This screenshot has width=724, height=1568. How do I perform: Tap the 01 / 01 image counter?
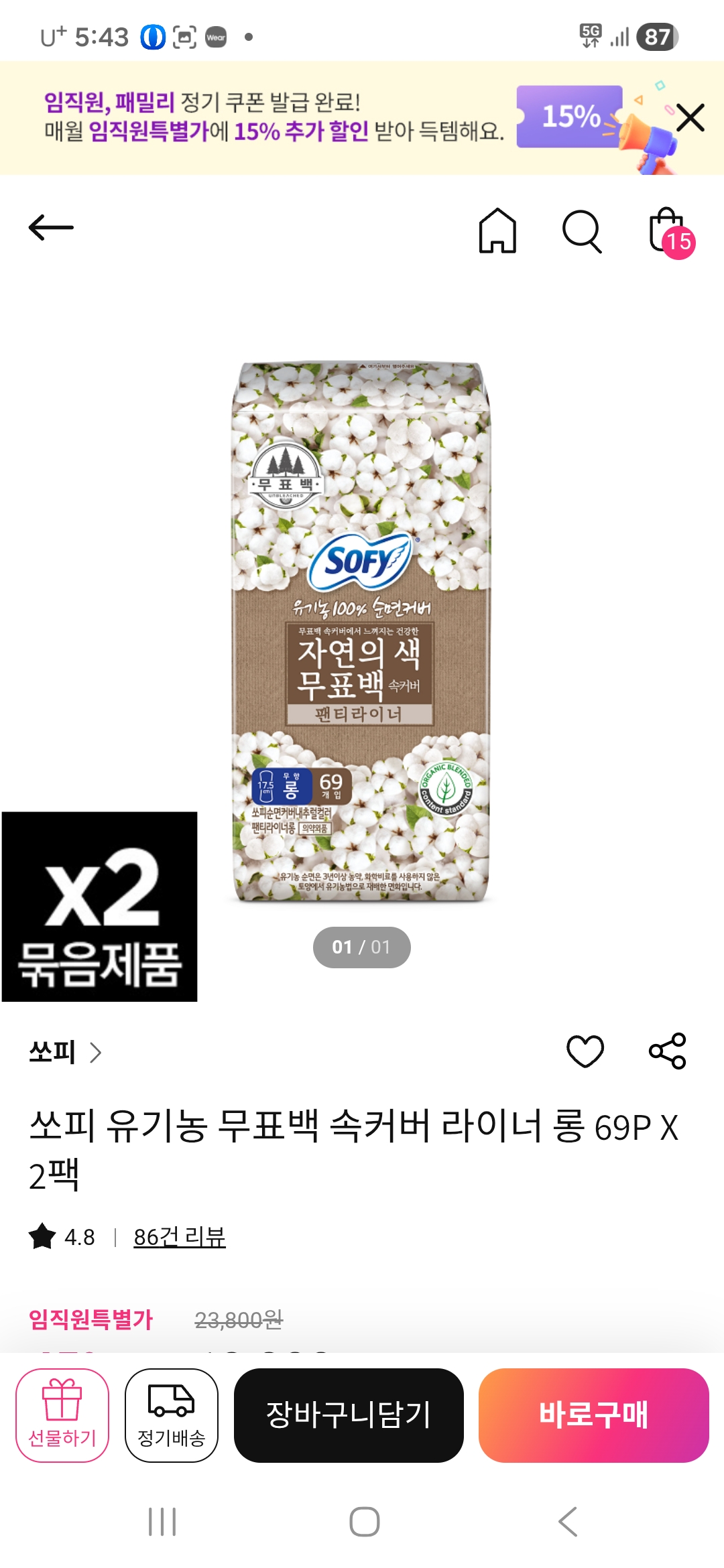[x=361, y=947]
